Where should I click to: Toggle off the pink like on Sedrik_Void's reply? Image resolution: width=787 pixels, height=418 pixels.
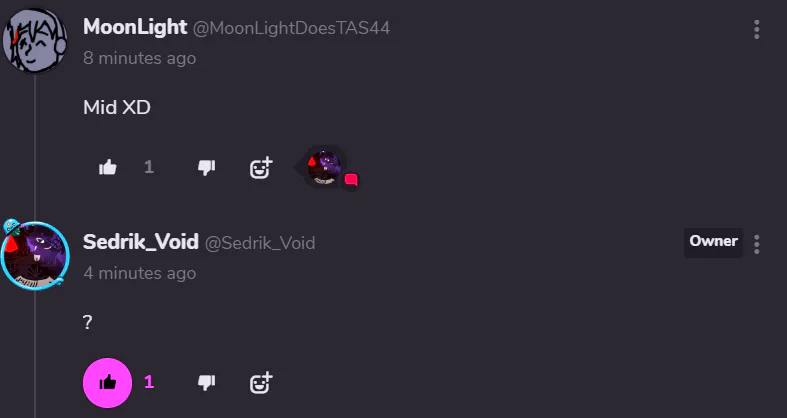point(107,383)
